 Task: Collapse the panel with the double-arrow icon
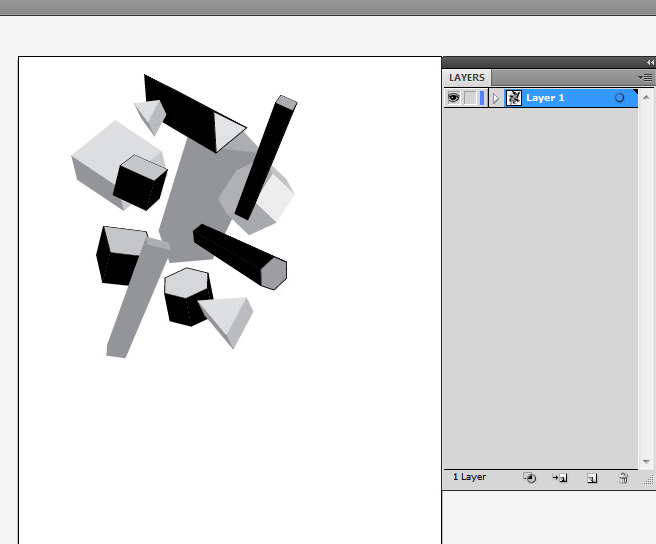(x=649, y=62)
